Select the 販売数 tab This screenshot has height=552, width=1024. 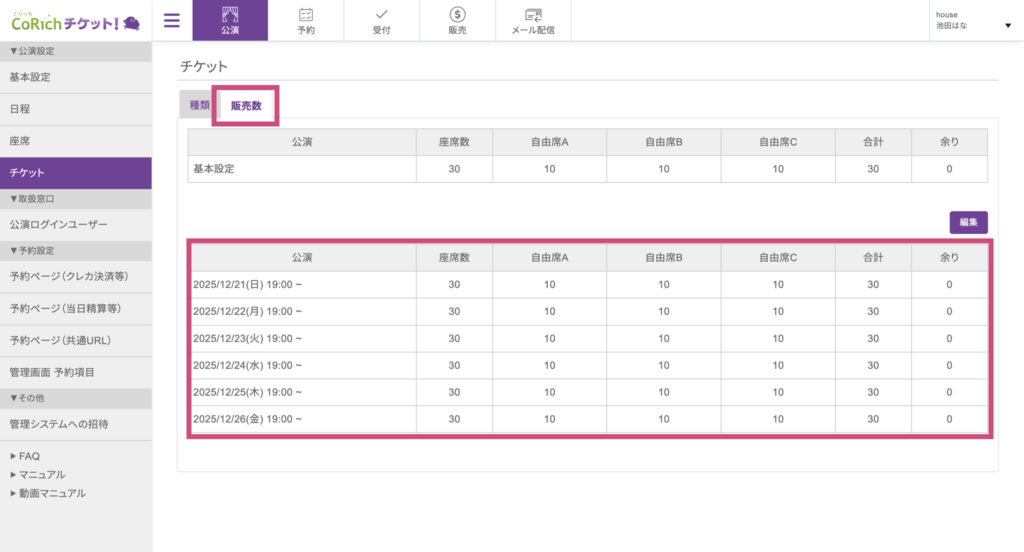(246, 106)
